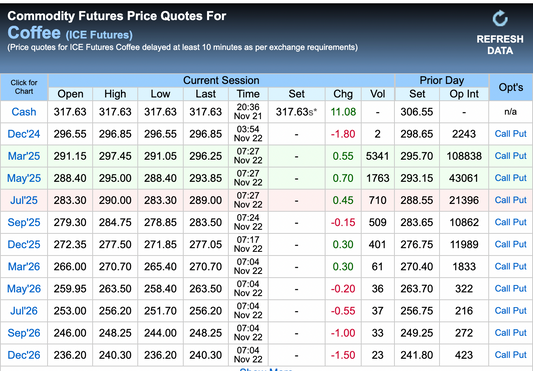
Task: Click the circular refresh arrow icon
Action: tap(500, 18)
